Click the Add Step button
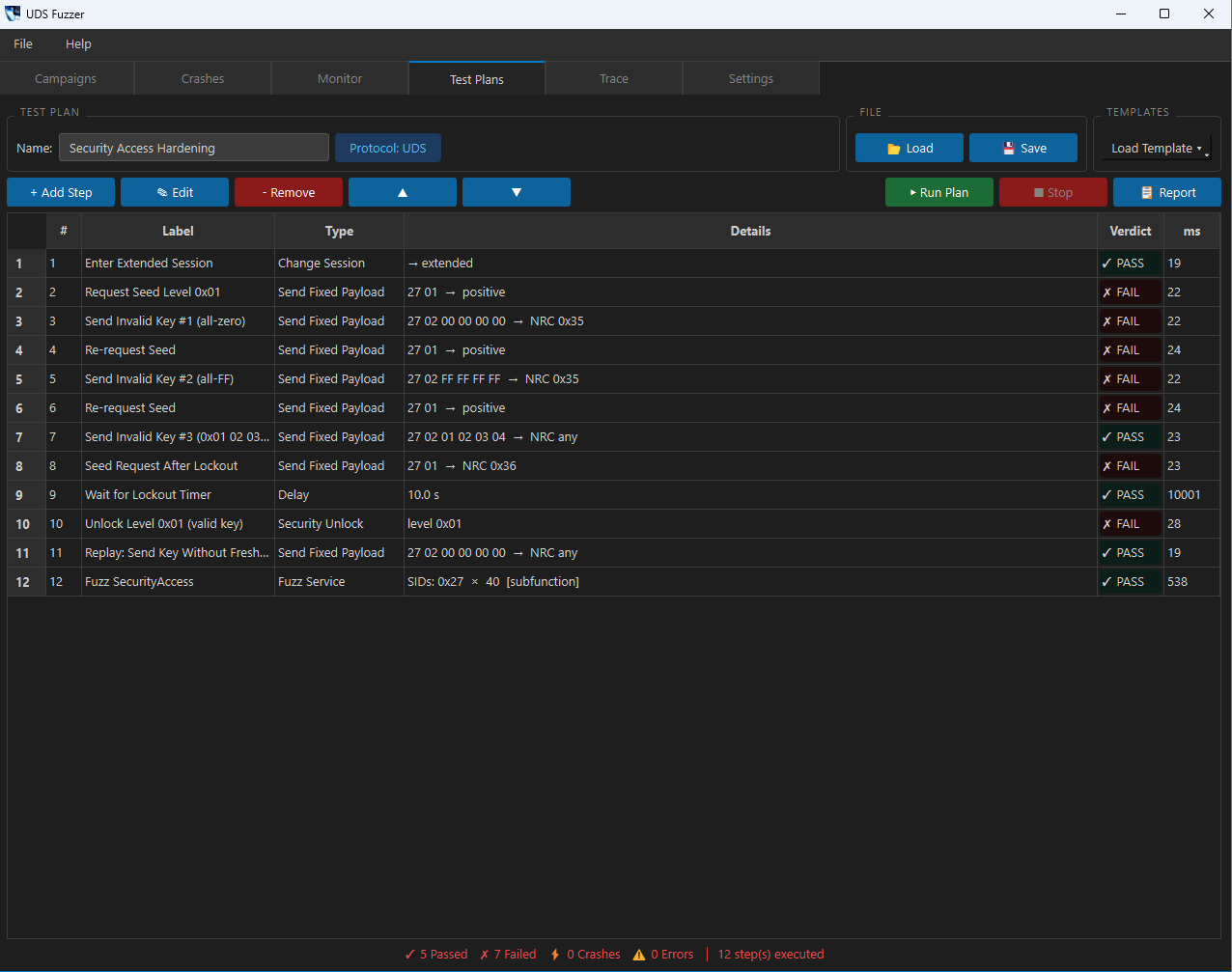The width and height of the screenshot is (1232, 972). [x=61, y=192]
